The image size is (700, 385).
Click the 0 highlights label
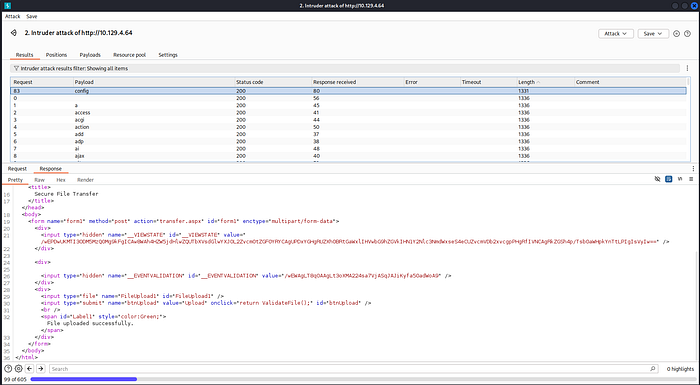680,369
